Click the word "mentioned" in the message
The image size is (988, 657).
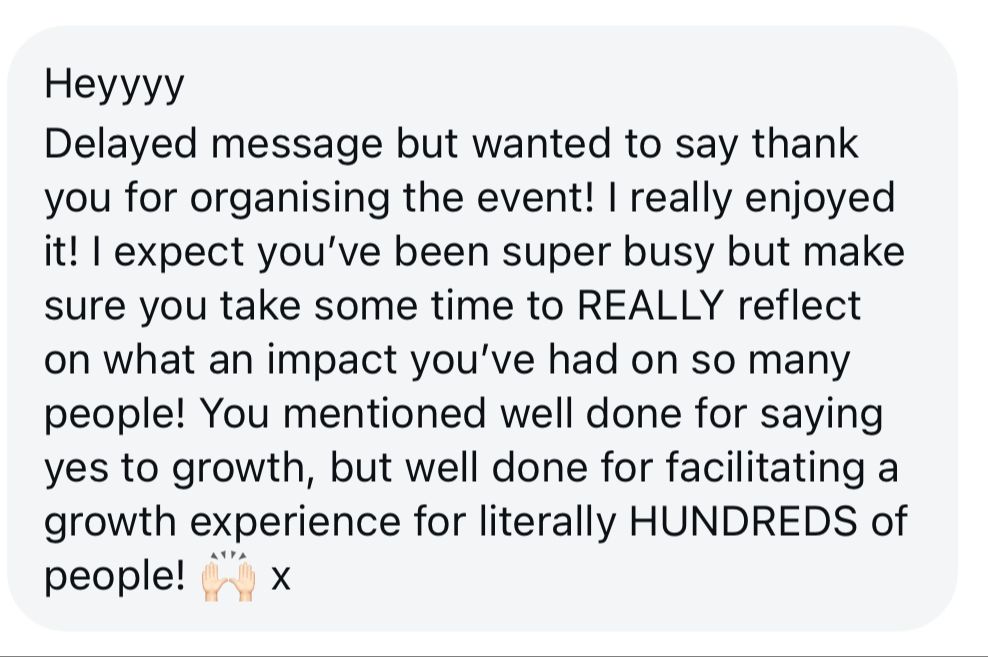pos(384,414)
